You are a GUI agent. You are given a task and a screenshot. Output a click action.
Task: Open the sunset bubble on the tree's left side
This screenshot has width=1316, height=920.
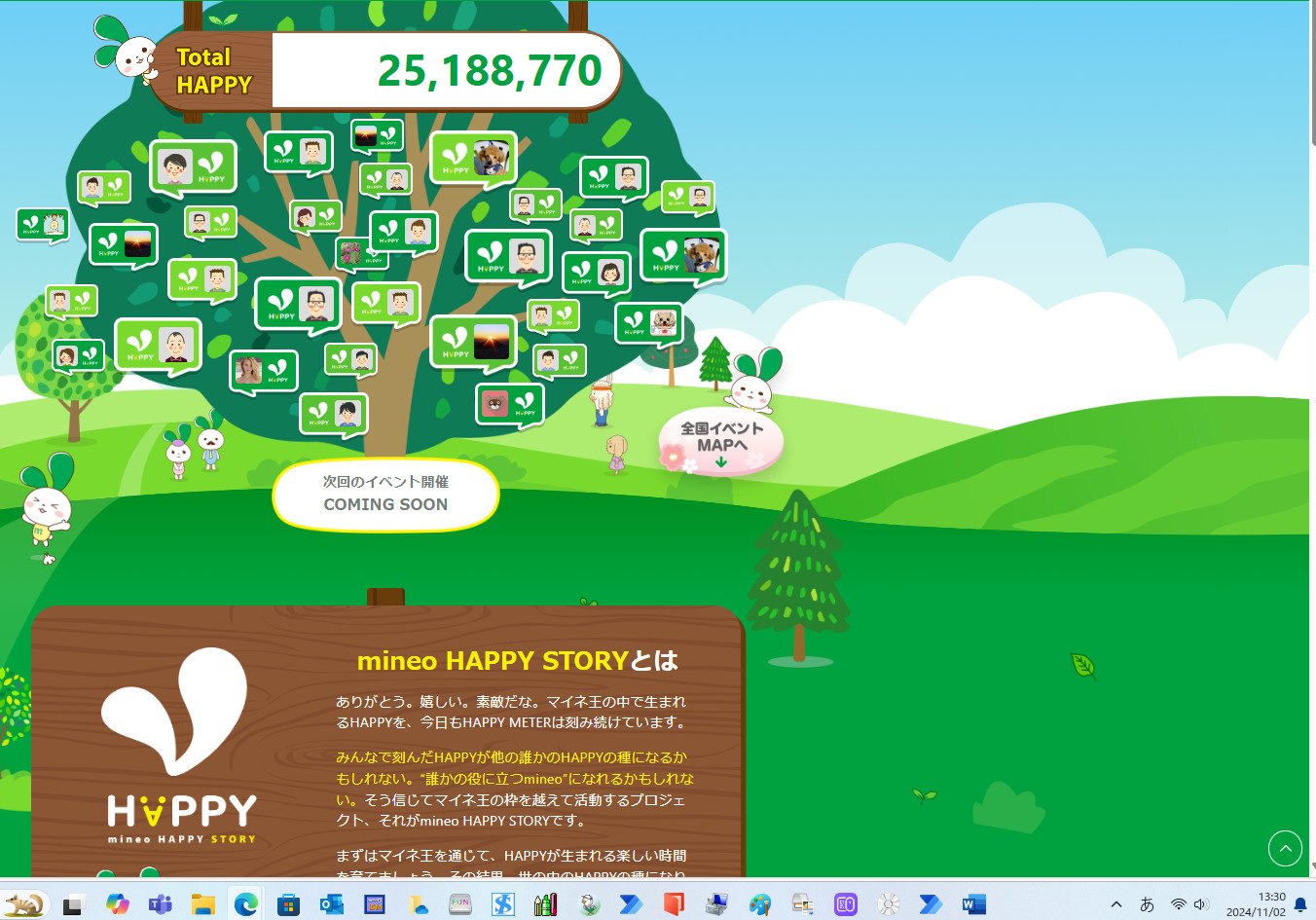point(124,245)
